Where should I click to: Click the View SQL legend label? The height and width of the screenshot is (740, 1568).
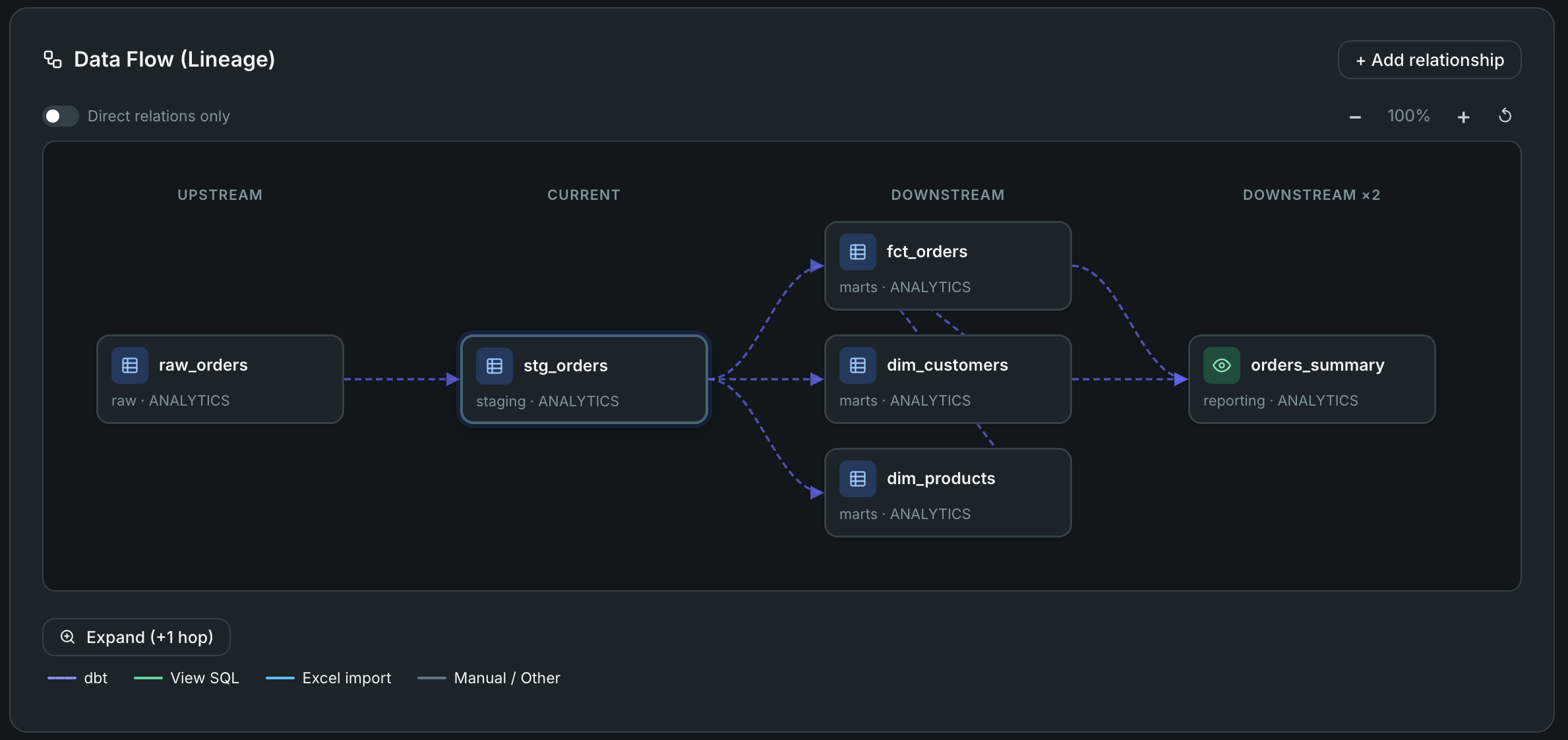coord(205,678)
